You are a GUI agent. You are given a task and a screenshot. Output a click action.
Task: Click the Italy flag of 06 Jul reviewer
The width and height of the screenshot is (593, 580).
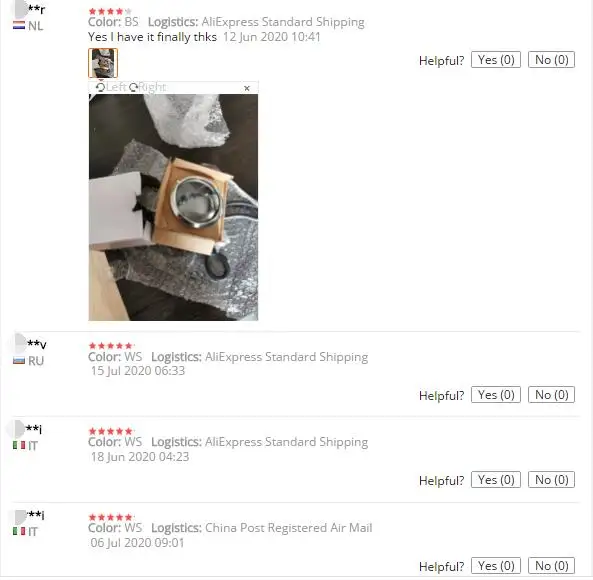tap(19, 532)
